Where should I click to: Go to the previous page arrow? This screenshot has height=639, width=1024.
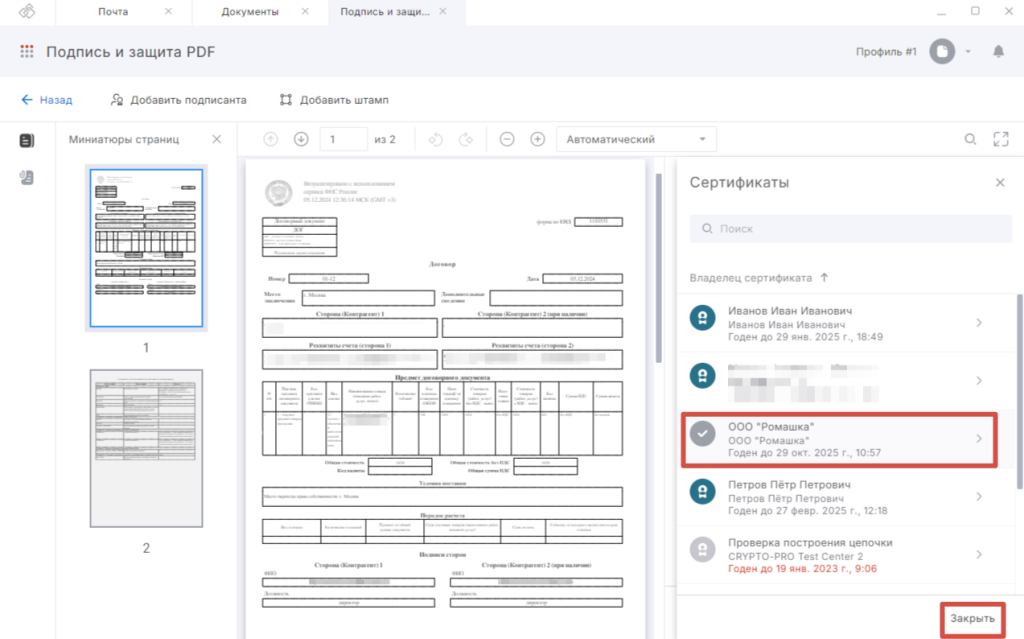click(270, 139)
